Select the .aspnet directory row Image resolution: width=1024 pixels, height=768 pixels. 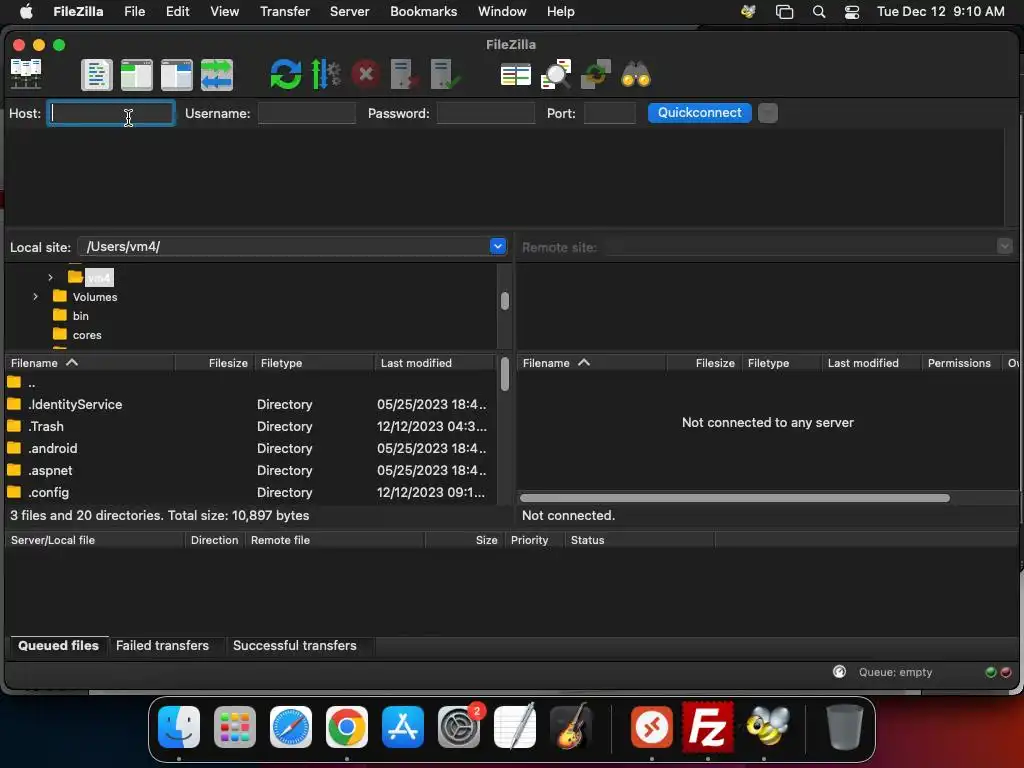click(251, 471)
